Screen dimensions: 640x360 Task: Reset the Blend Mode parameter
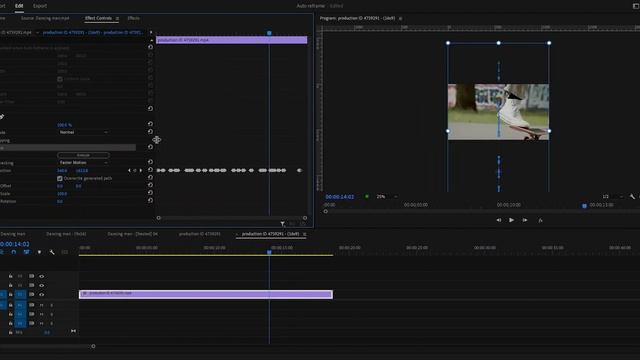point(150,131)
